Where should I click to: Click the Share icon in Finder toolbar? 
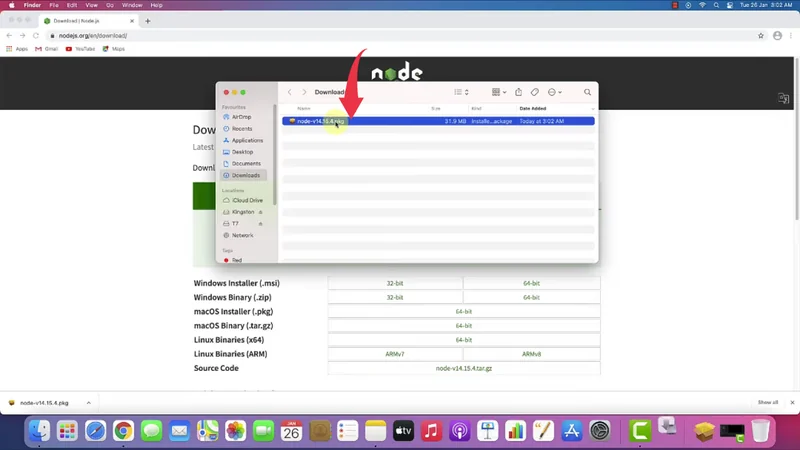[519, 92]
